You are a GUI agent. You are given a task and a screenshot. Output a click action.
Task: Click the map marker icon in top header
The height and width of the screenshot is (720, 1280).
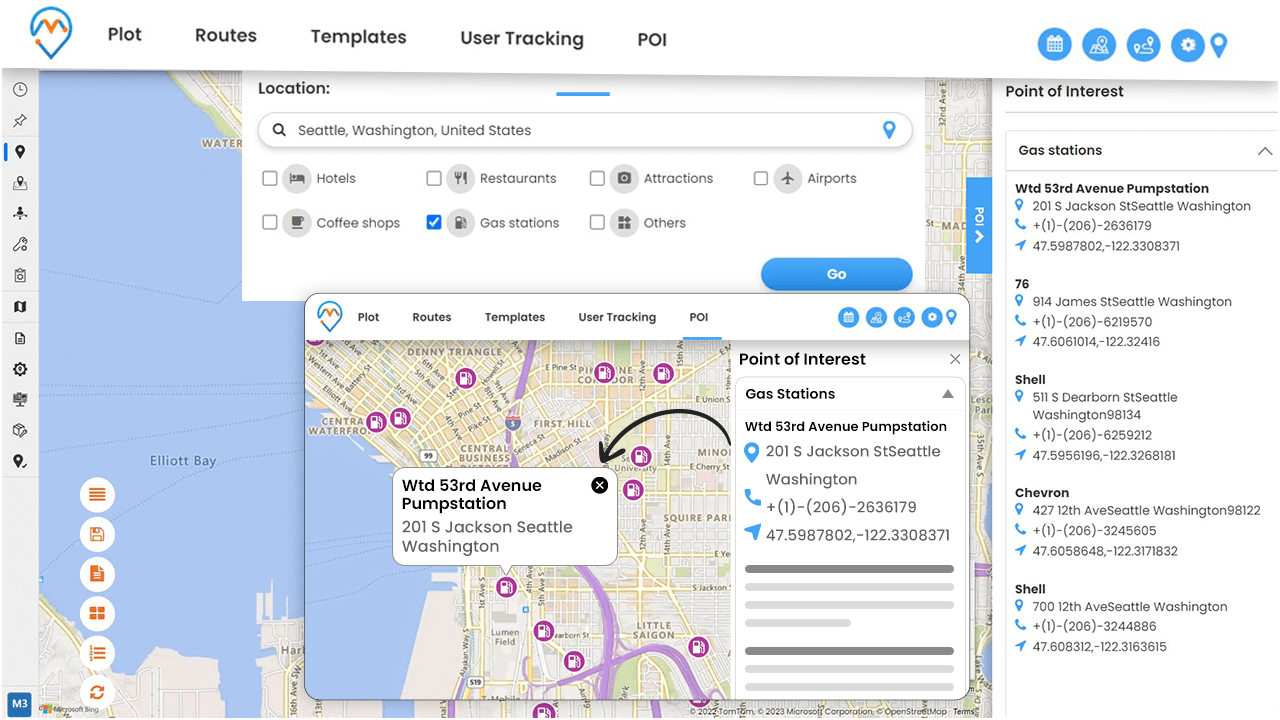tap(1099, 44)
